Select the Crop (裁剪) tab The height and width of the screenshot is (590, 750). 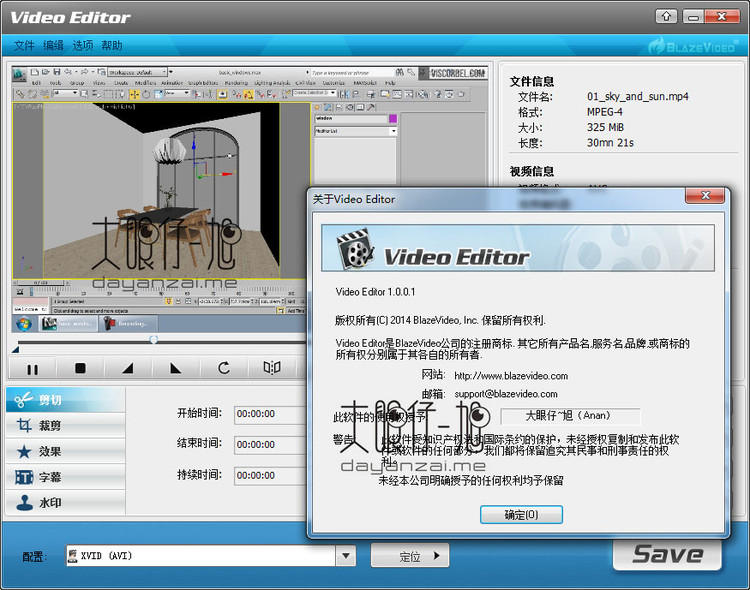coord(66,425)
